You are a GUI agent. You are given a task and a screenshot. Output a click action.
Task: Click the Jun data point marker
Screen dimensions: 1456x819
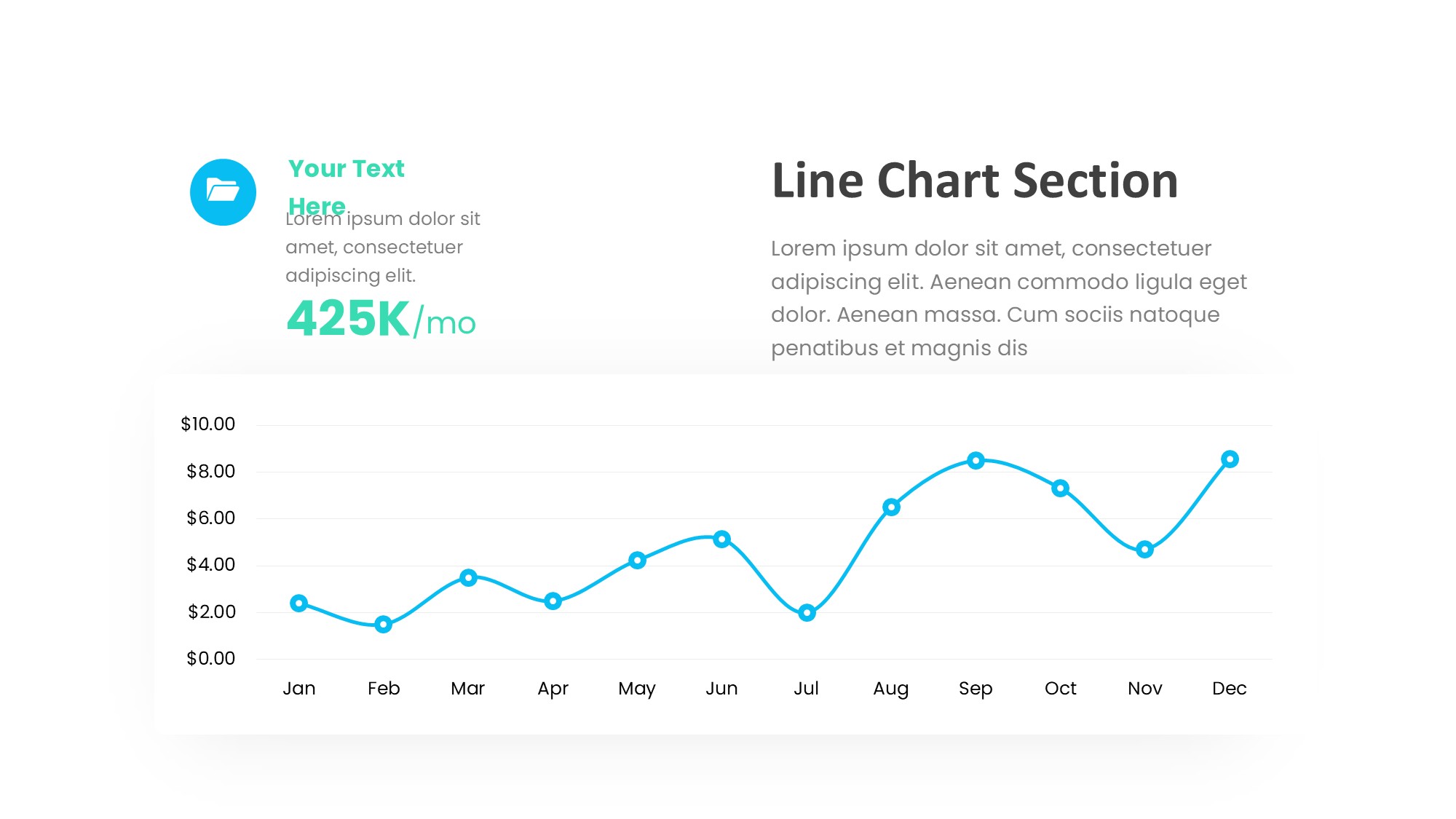point(721,539)
